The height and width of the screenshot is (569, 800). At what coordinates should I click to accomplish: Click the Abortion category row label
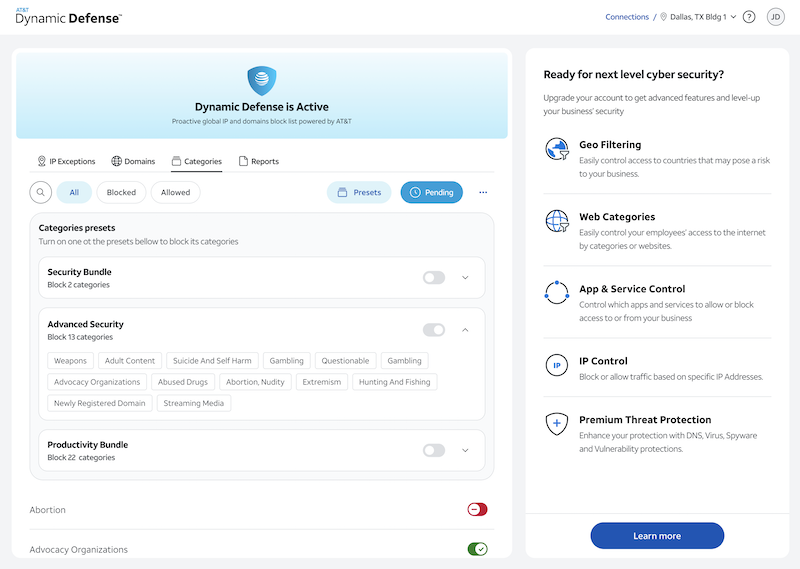point(47,510)
